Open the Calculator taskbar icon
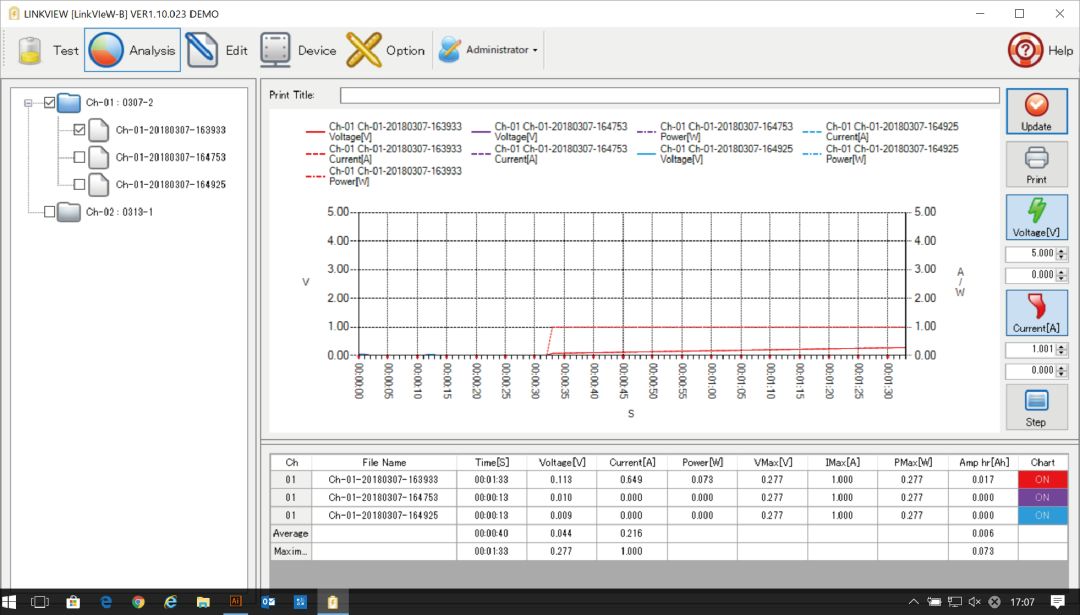1080x615 pixels. coord(300,602)
